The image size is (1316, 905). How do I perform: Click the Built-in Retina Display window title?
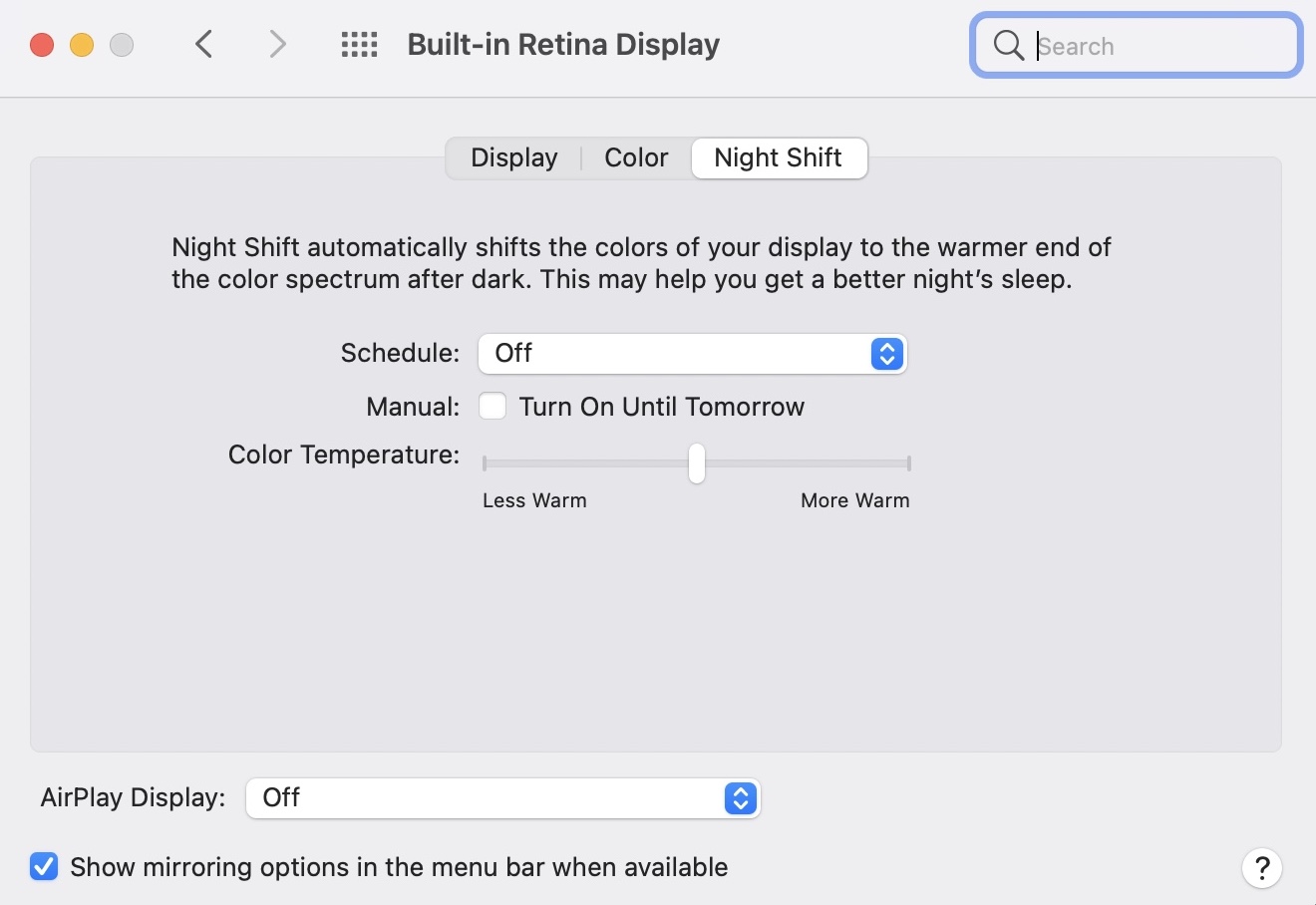(563, 45)
